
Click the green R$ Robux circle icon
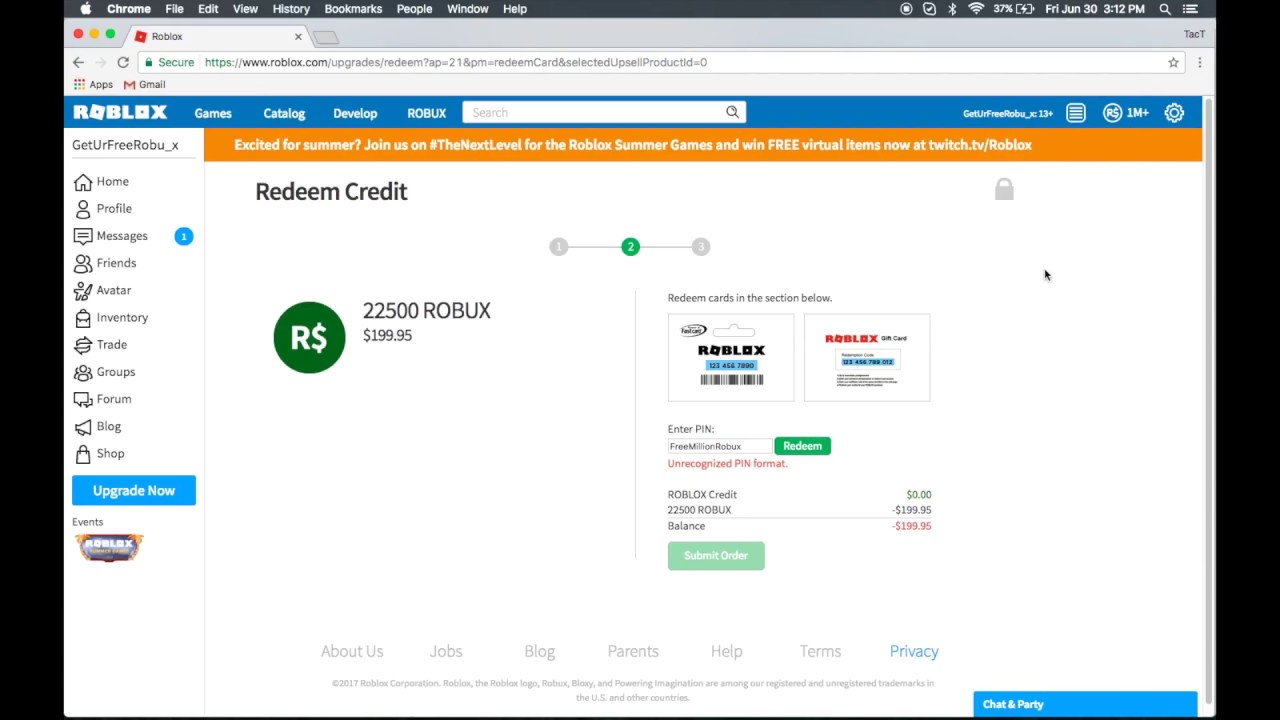pyautogui.click(x=309, y=337)
